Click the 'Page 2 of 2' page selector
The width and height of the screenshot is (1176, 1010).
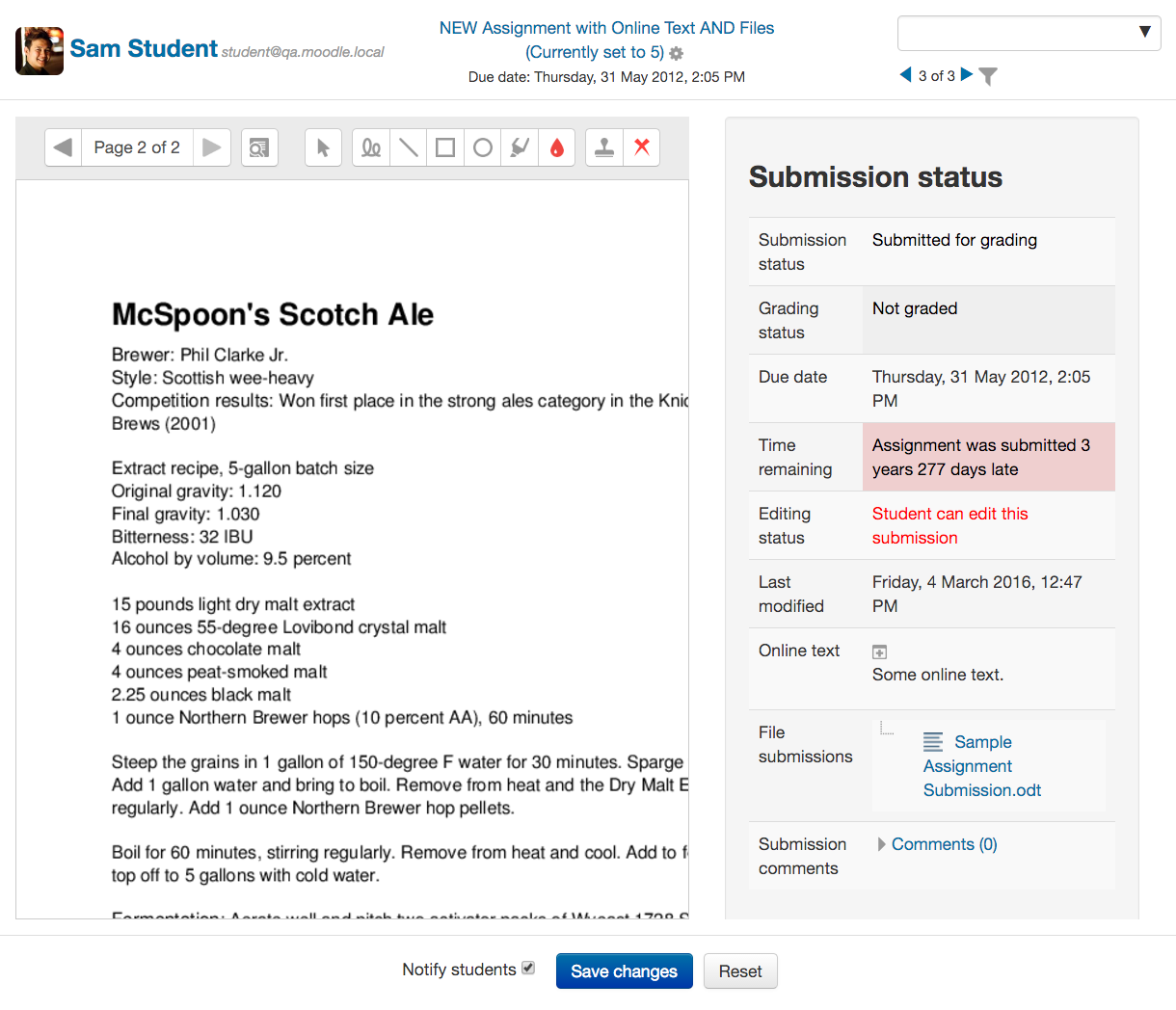137,147
